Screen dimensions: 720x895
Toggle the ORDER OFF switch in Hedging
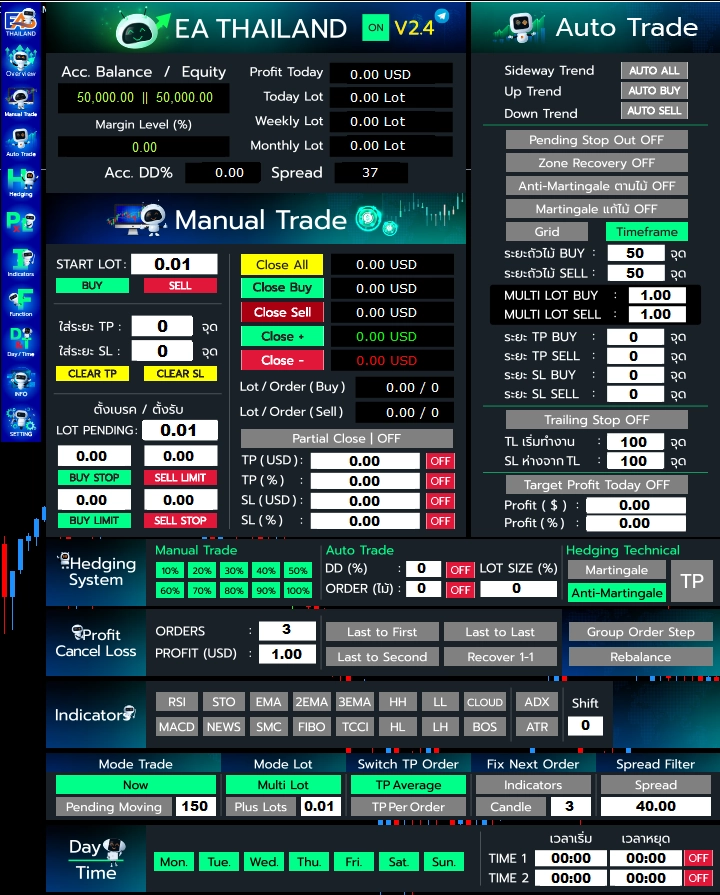(x=460, y=590)
